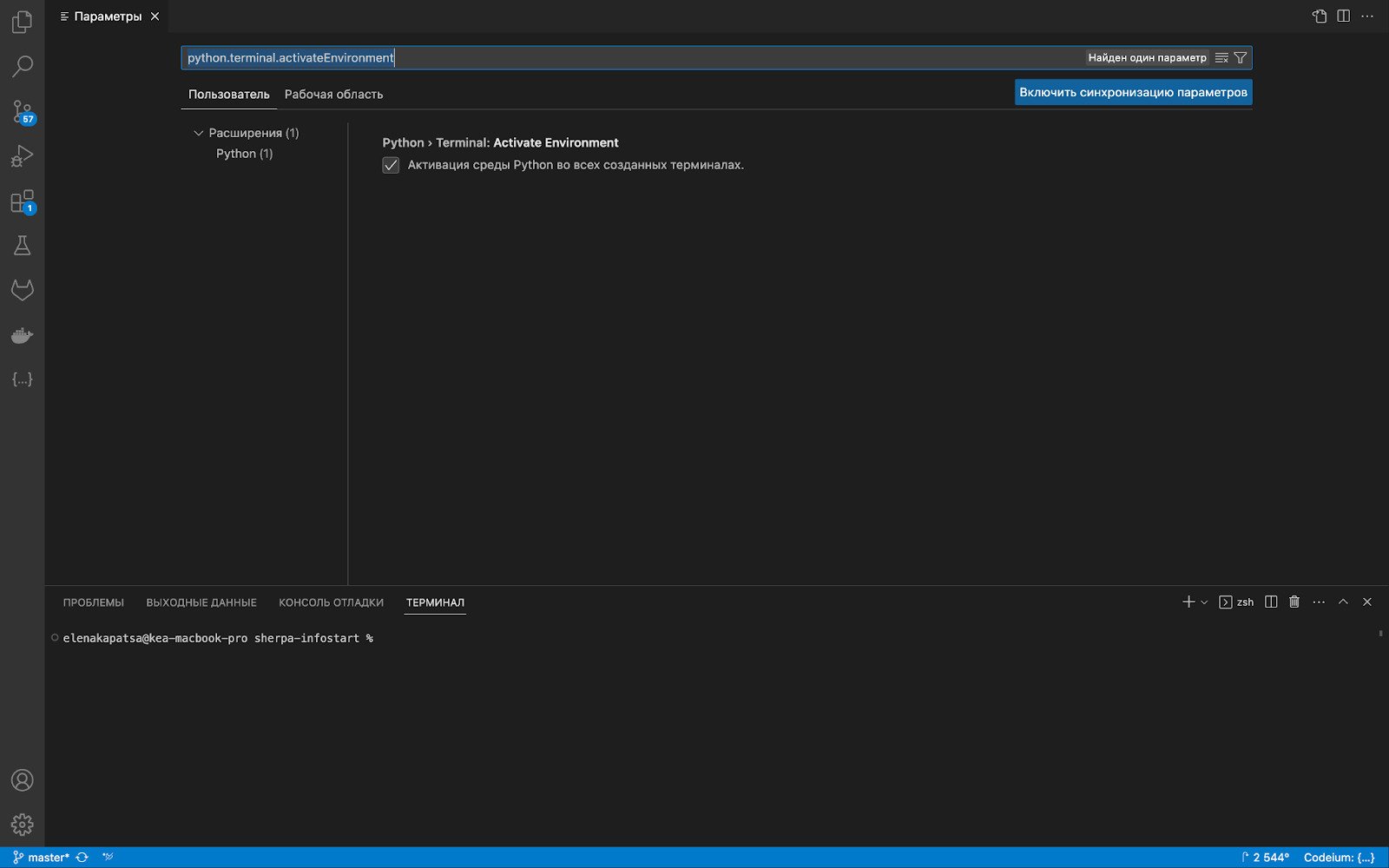The width and height of the screenshot is (1389, 868).
Task: Select Python (1) in settings tree
Action: click(x=244, y=154)
